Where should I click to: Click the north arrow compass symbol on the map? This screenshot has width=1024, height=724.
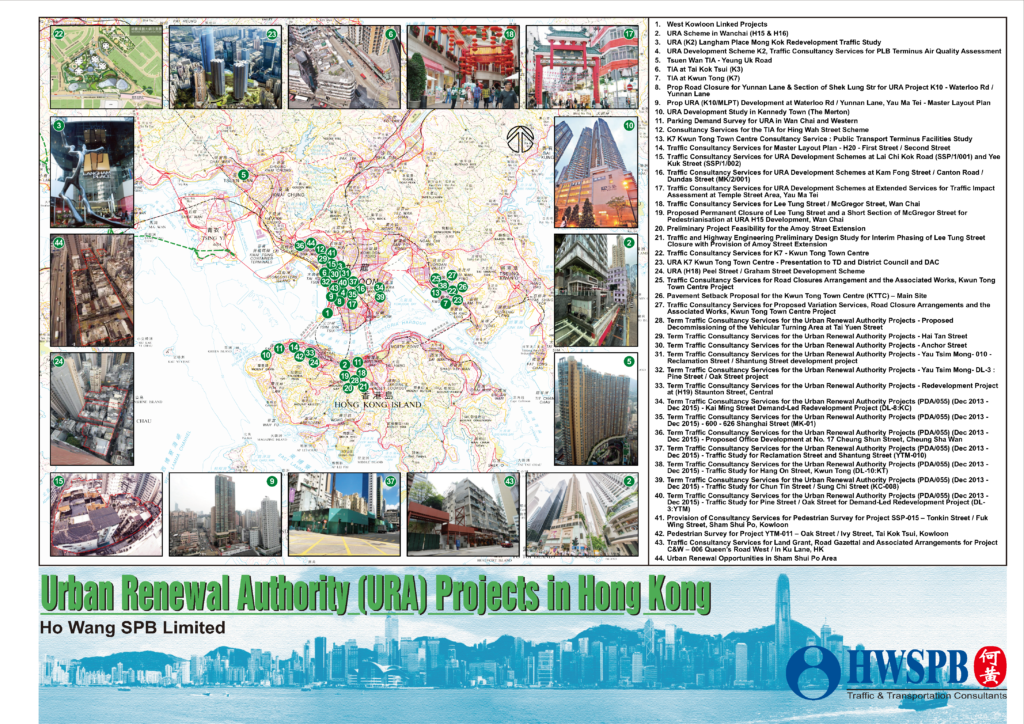[520, 138]
